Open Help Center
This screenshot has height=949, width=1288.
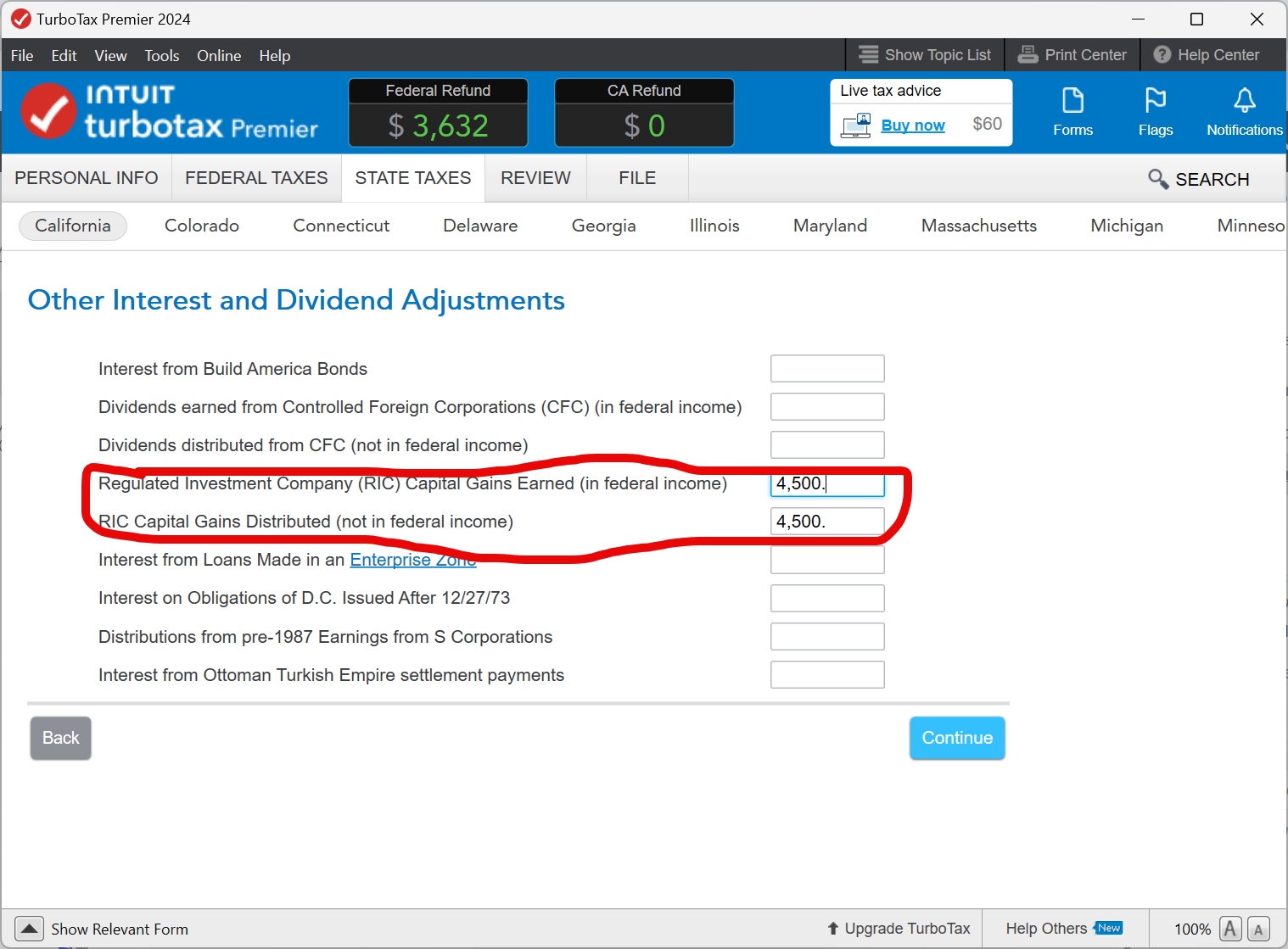click(x=1207, y=54)
